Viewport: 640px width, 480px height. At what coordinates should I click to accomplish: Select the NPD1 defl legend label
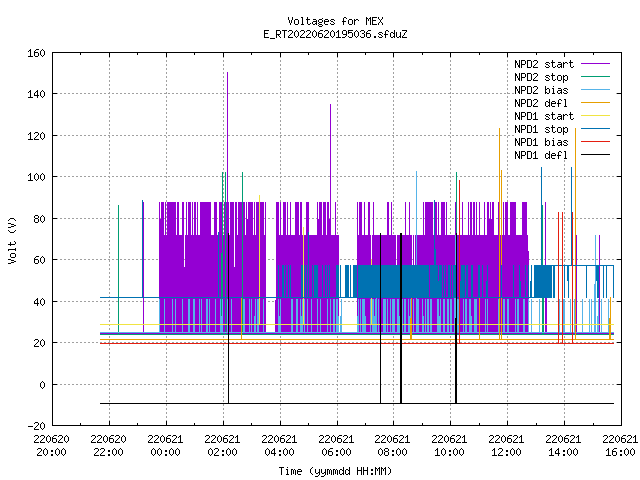point(541,156)
